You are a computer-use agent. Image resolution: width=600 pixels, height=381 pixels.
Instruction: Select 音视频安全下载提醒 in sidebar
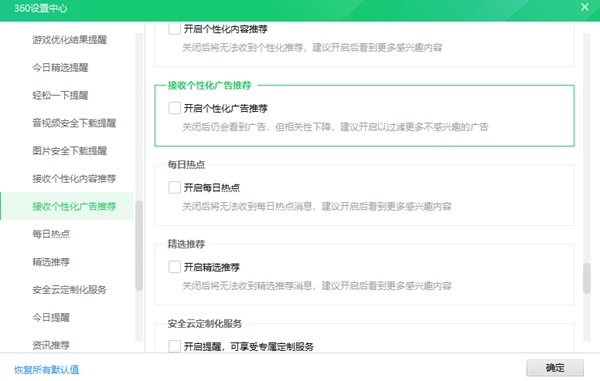point(74,123)
